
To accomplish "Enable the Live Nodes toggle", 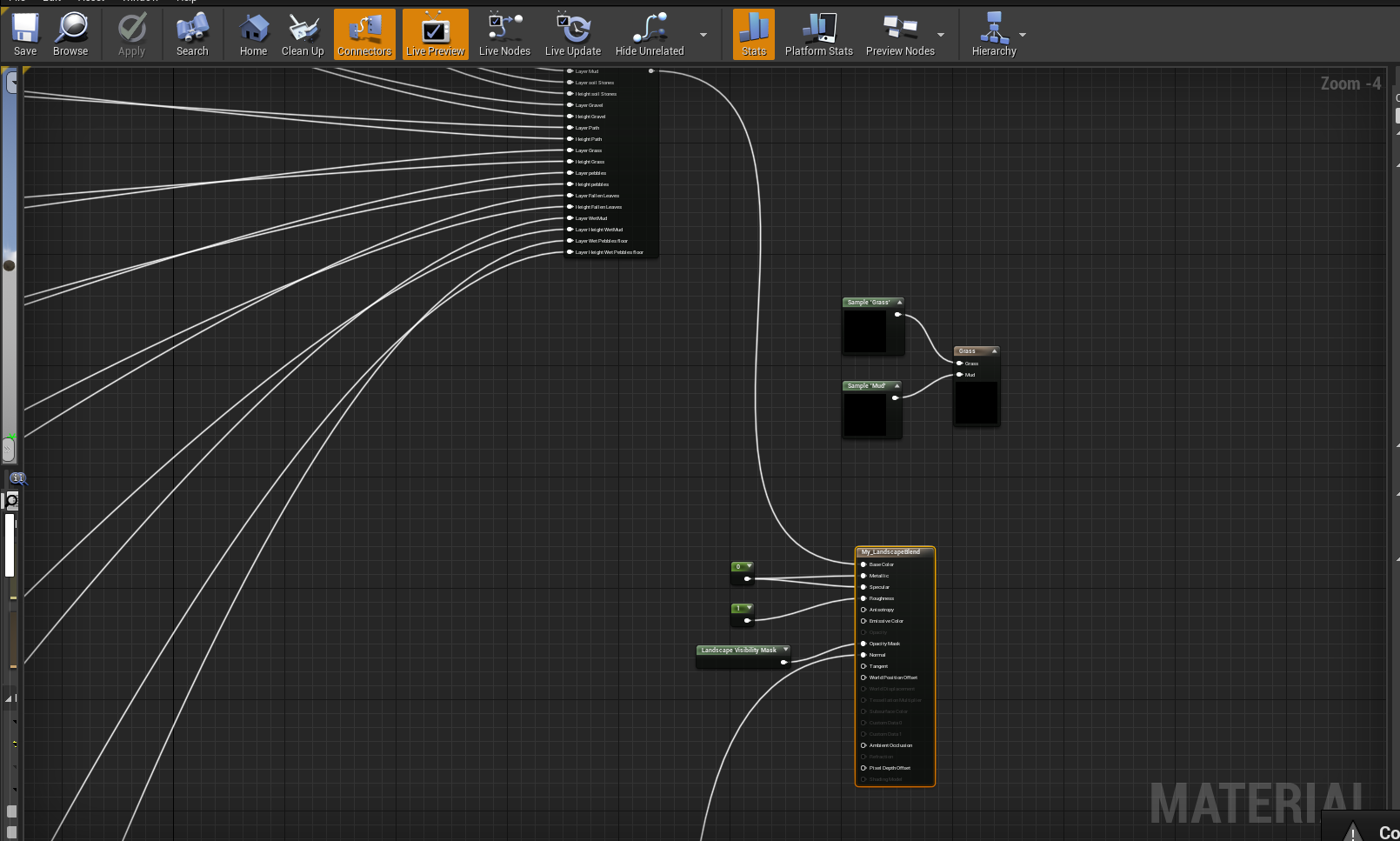I will click(x=504, y=35).
